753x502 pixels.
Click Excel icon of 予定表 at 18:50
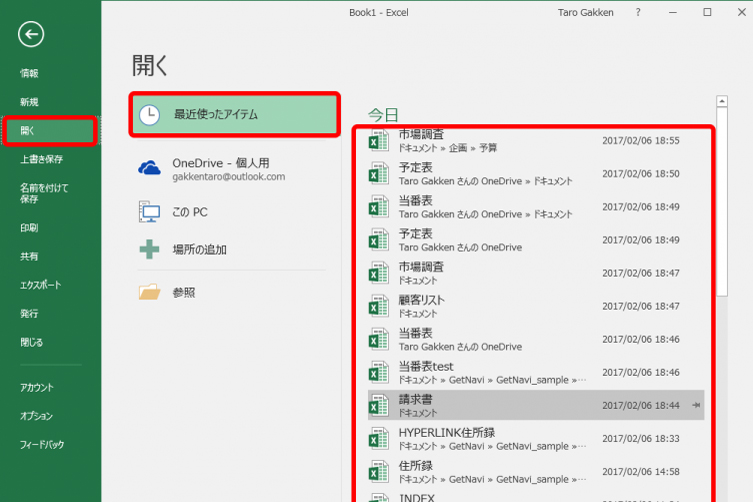(x=379, y=174)
